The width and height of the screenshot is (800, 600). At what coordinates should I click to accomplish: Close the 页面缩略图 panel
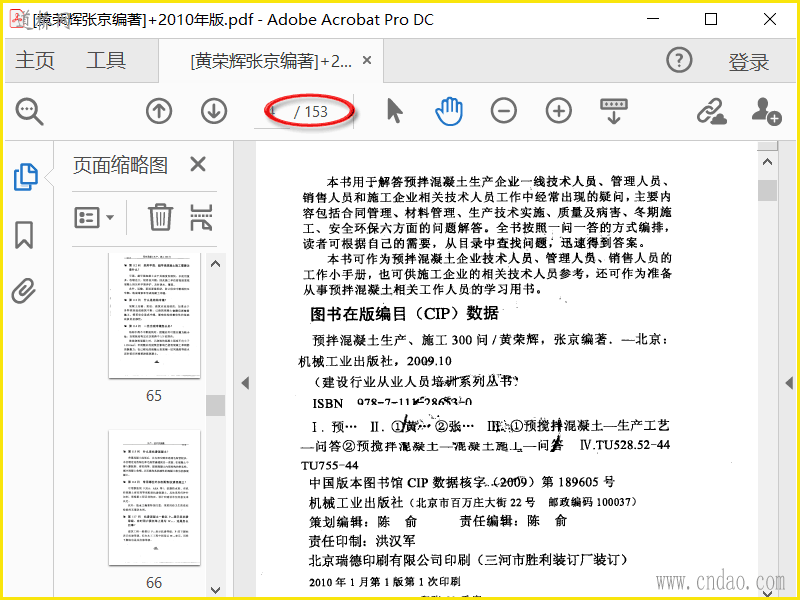(198, 164)
